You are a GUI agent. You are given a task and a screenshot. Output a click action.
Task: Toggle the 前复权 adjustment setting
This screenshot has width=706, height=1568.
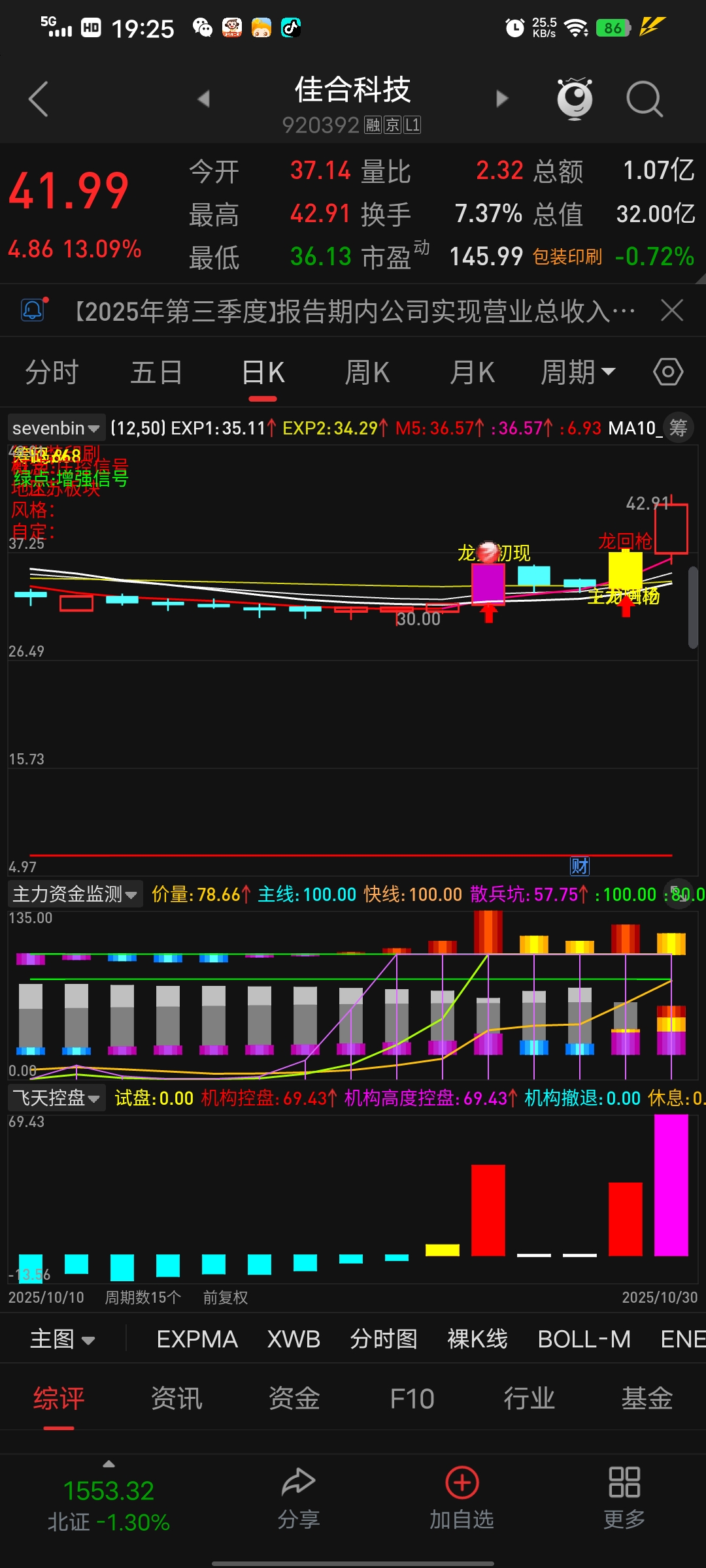click(226, 1298)
